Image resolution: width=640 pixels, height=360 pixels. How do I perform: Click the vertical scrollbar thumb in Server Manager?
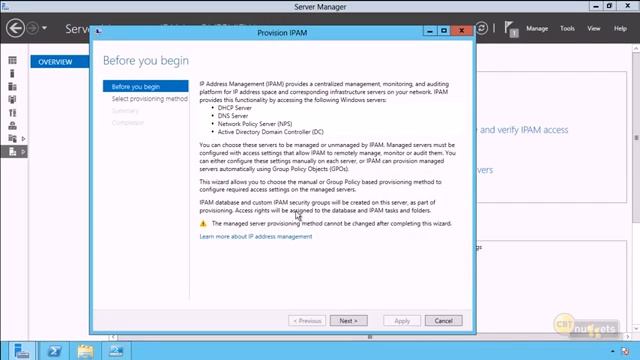tap(636, 138)
